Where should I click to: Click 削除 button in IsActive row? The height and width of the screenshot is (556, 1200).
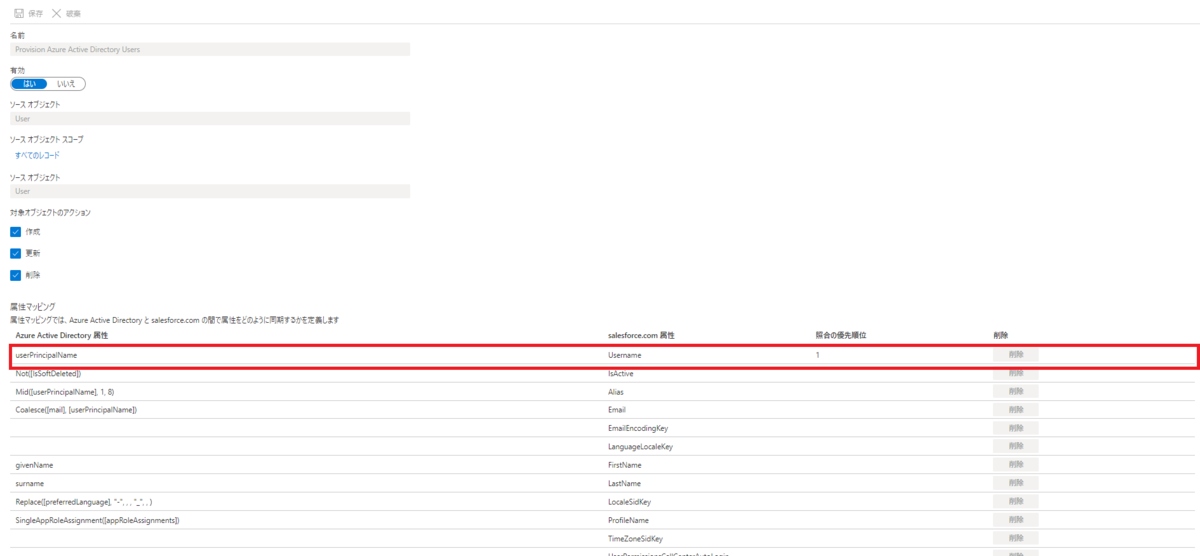(1016, 373)
